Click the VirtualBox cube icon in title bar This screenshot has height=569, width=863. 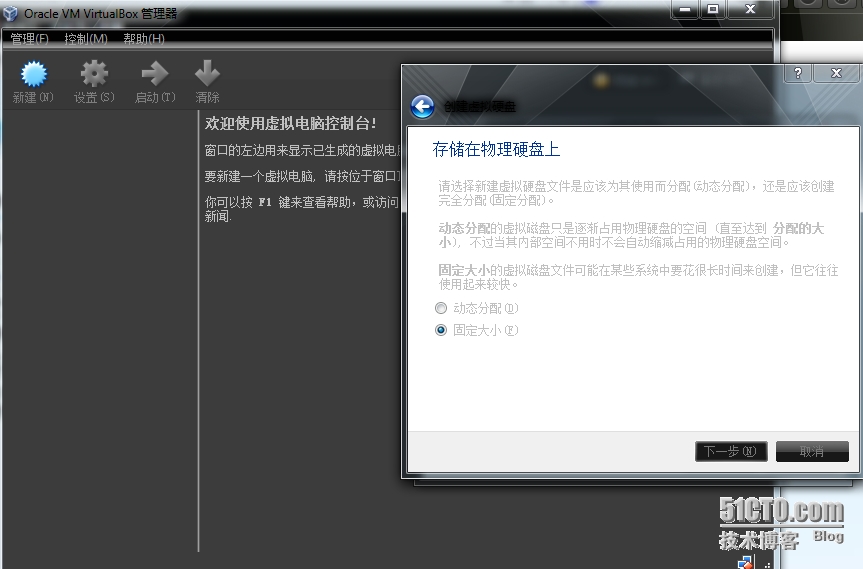10,13
